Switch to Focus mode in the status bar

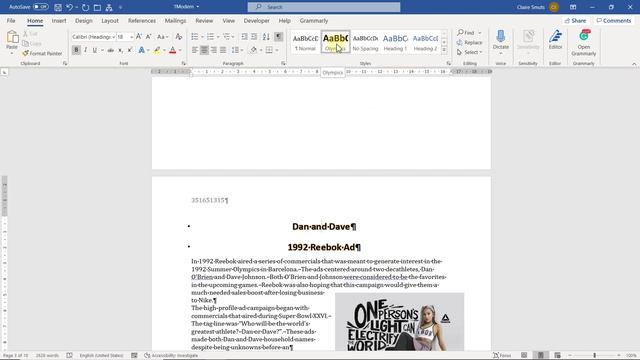click(x=502, y=356)
